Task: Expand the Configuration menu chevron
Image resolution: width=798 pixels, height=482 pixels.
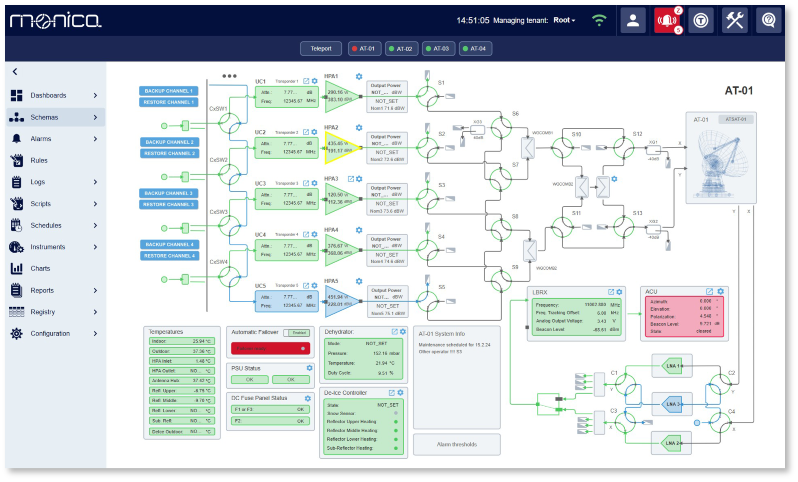Action: pos(95,333)
